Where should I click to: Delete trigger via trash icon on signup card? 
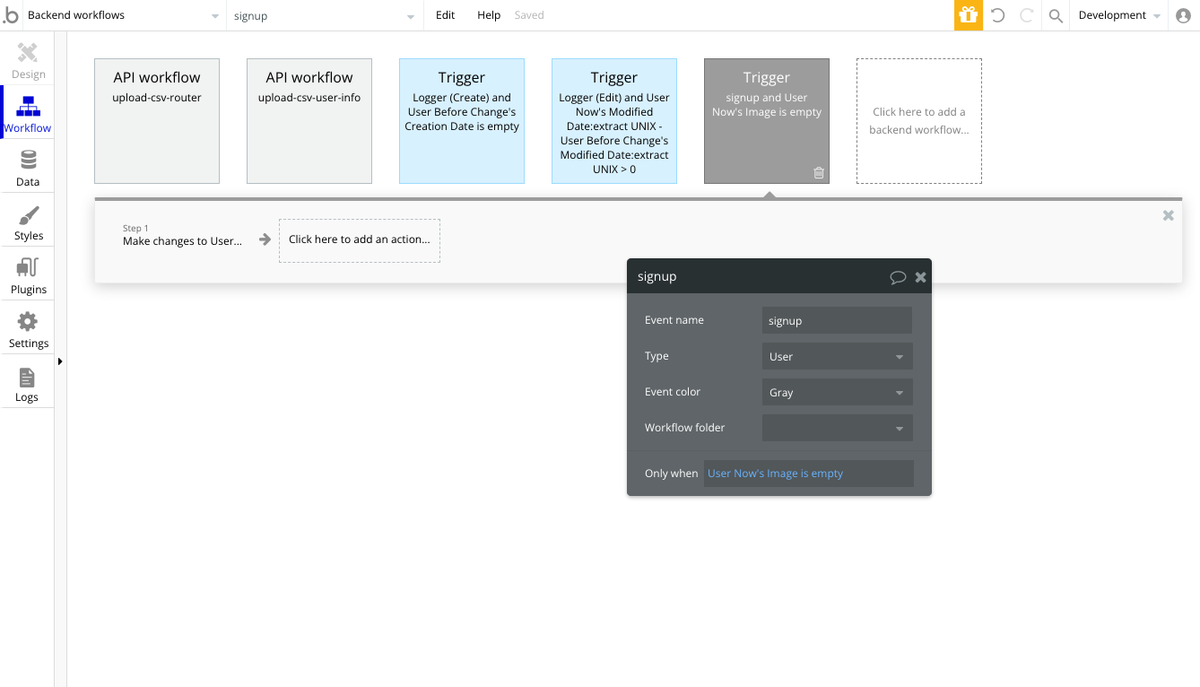pos(819,173)
